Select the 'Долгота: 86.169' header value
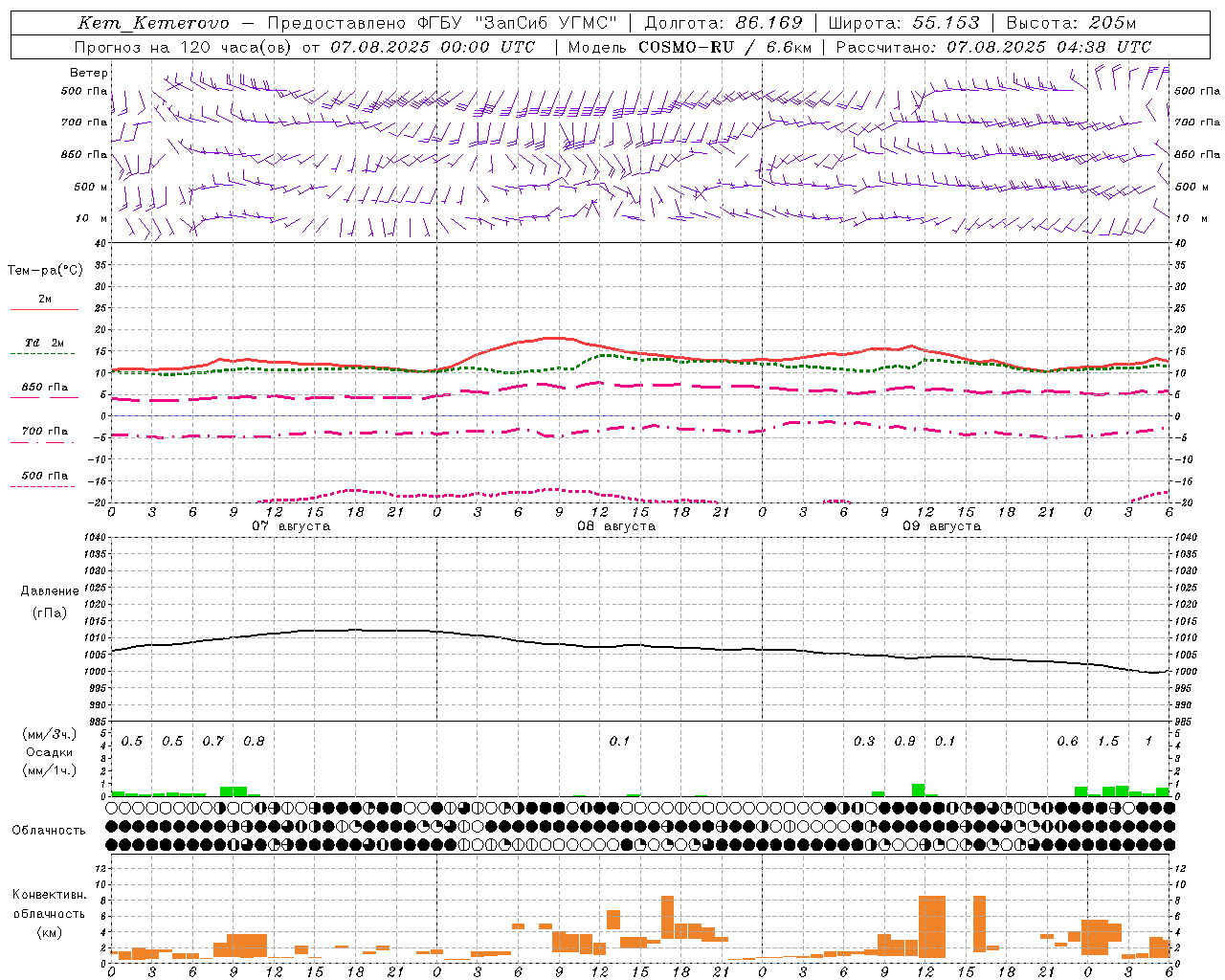 pyautogui.click(x=724, y=23)
